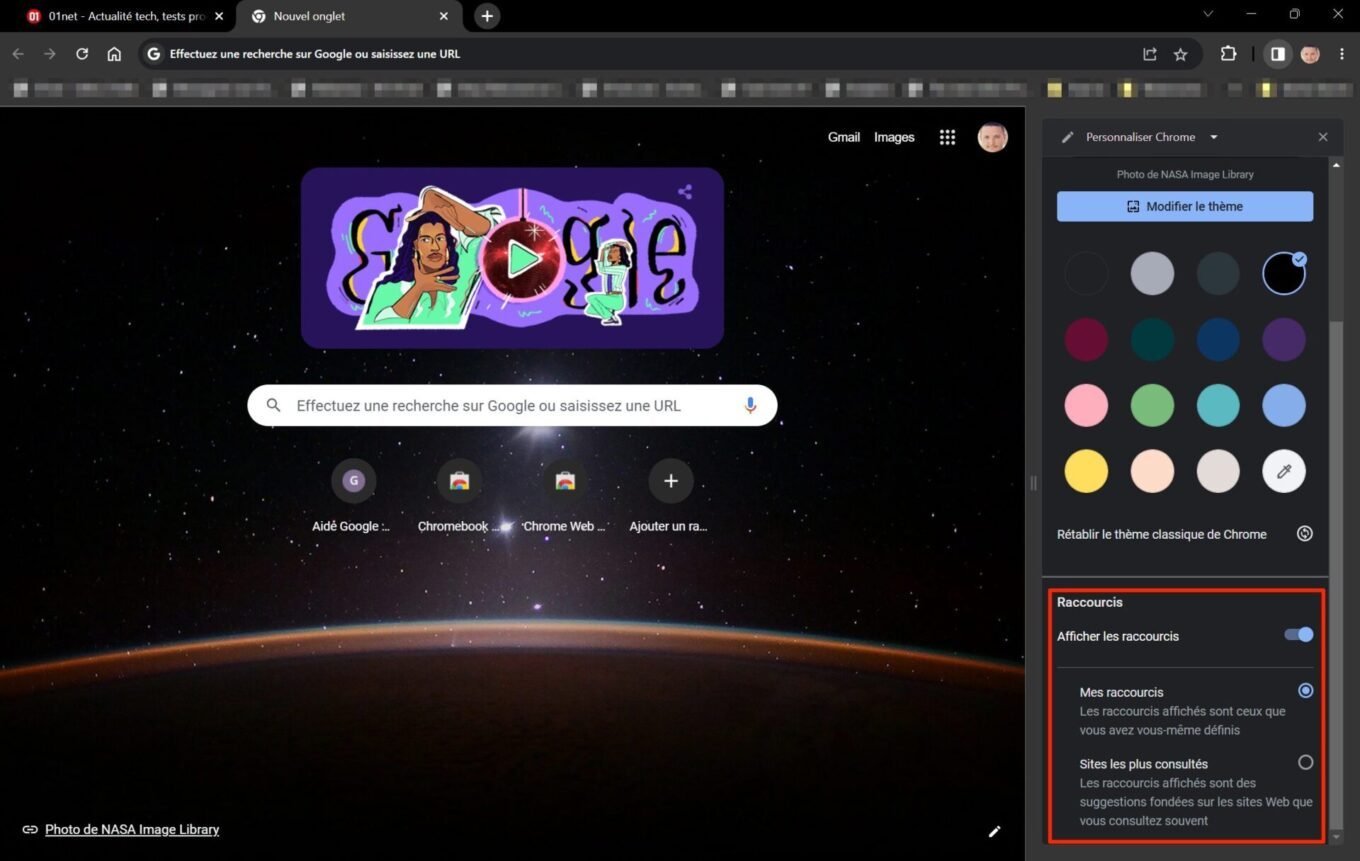This screenshot has height=861, width=1360.
Task: Focus the address bar URL field
Action: click(640, 54)
